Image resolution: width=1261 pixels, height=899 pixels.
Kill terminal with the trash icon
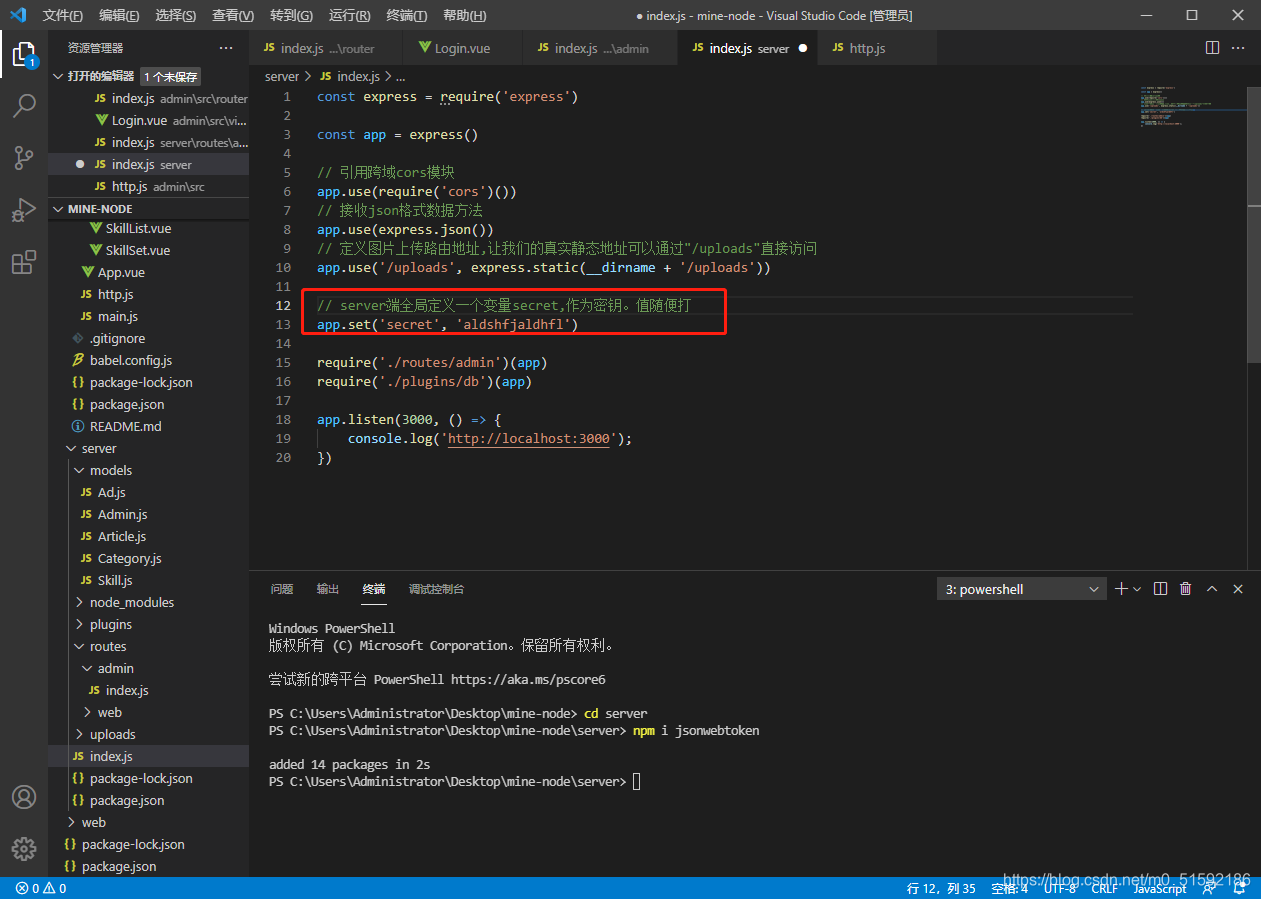[x=1186, y=589]
